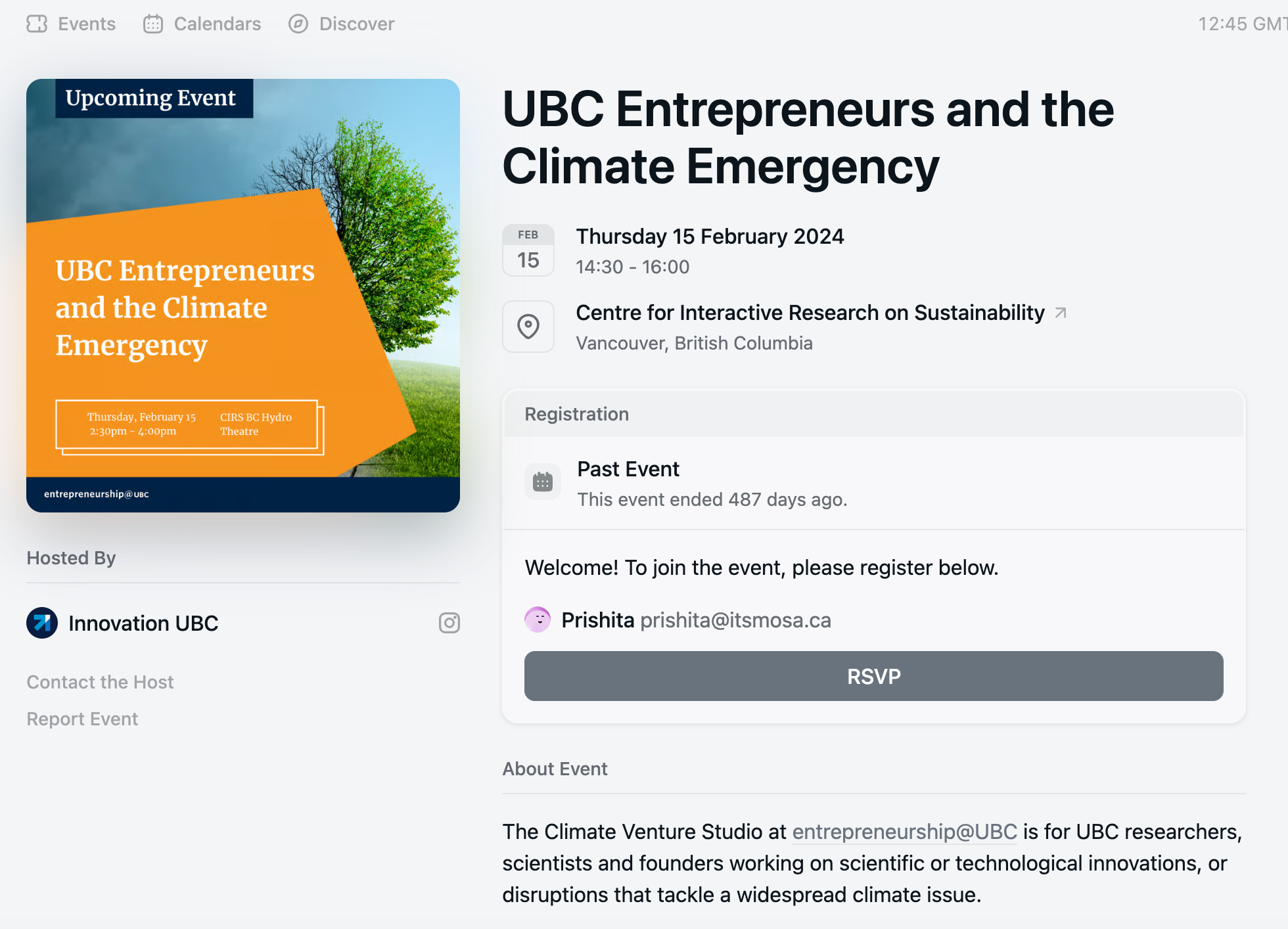Open Contact the Host link

[x=101, y=682]
